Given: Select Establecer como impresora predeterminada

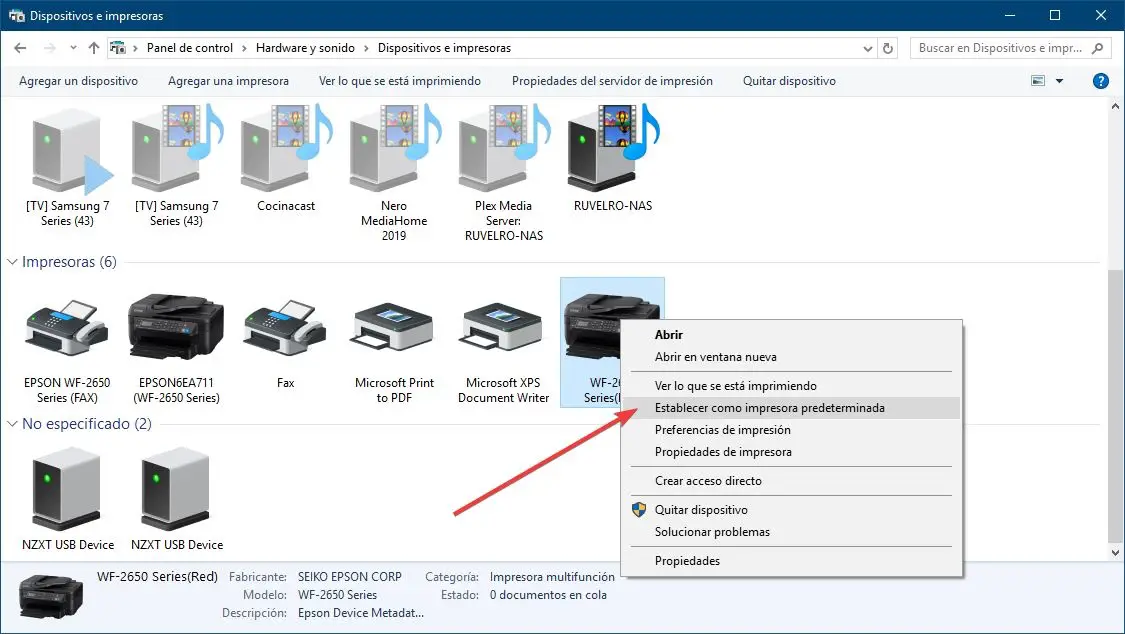Looking at the screenshot, I should tap(791, 408).
